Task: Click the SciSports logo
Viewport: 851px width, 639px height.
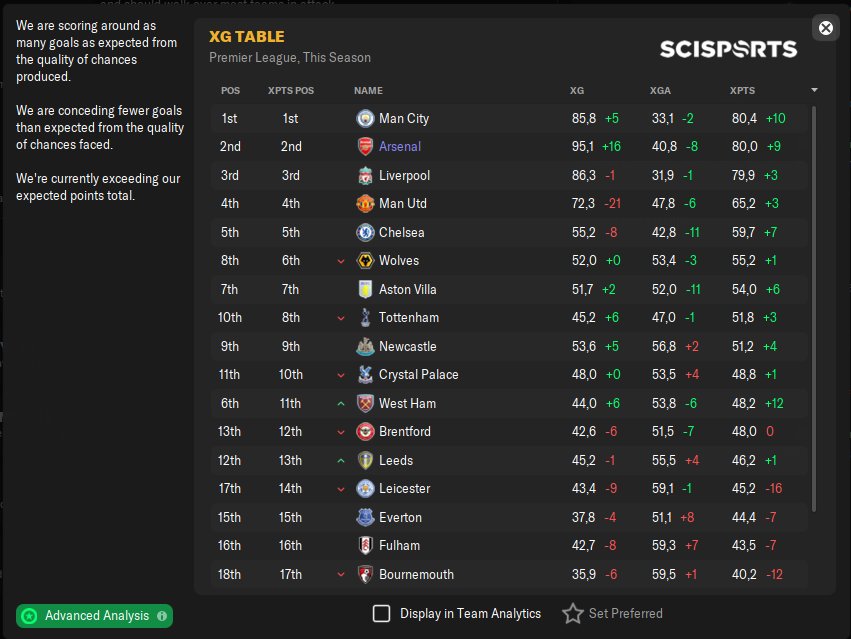Action: (x=728, y=49)
